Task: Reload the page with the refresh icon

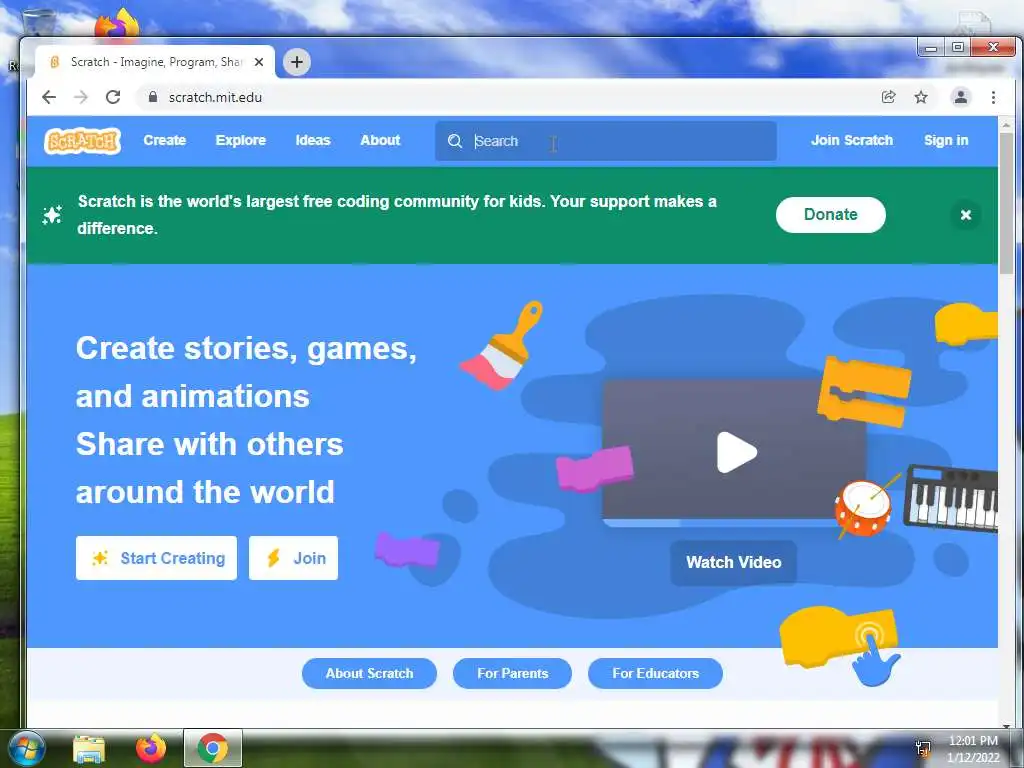Action: 113,97
